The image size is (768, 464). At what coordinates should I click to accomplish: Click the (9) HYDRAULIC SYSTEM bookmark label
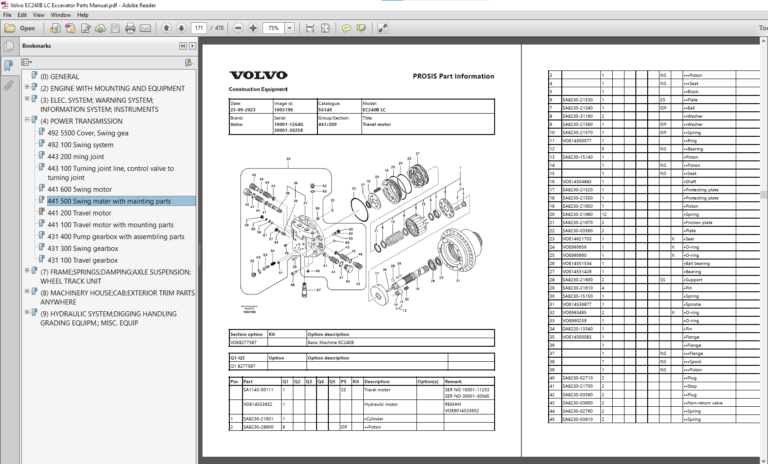pyautogui.click(x=108, y=318)
